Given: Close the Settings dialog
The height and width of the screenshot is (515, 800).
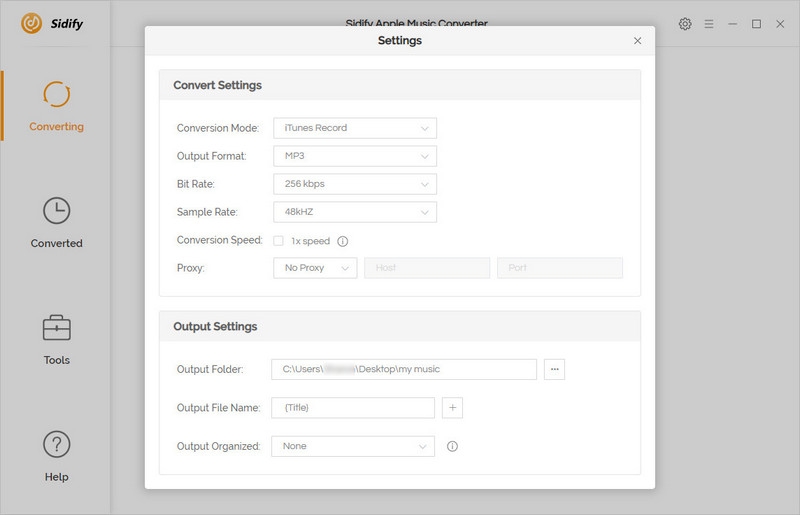Looking at the screenshot, I should pos(638,41).
